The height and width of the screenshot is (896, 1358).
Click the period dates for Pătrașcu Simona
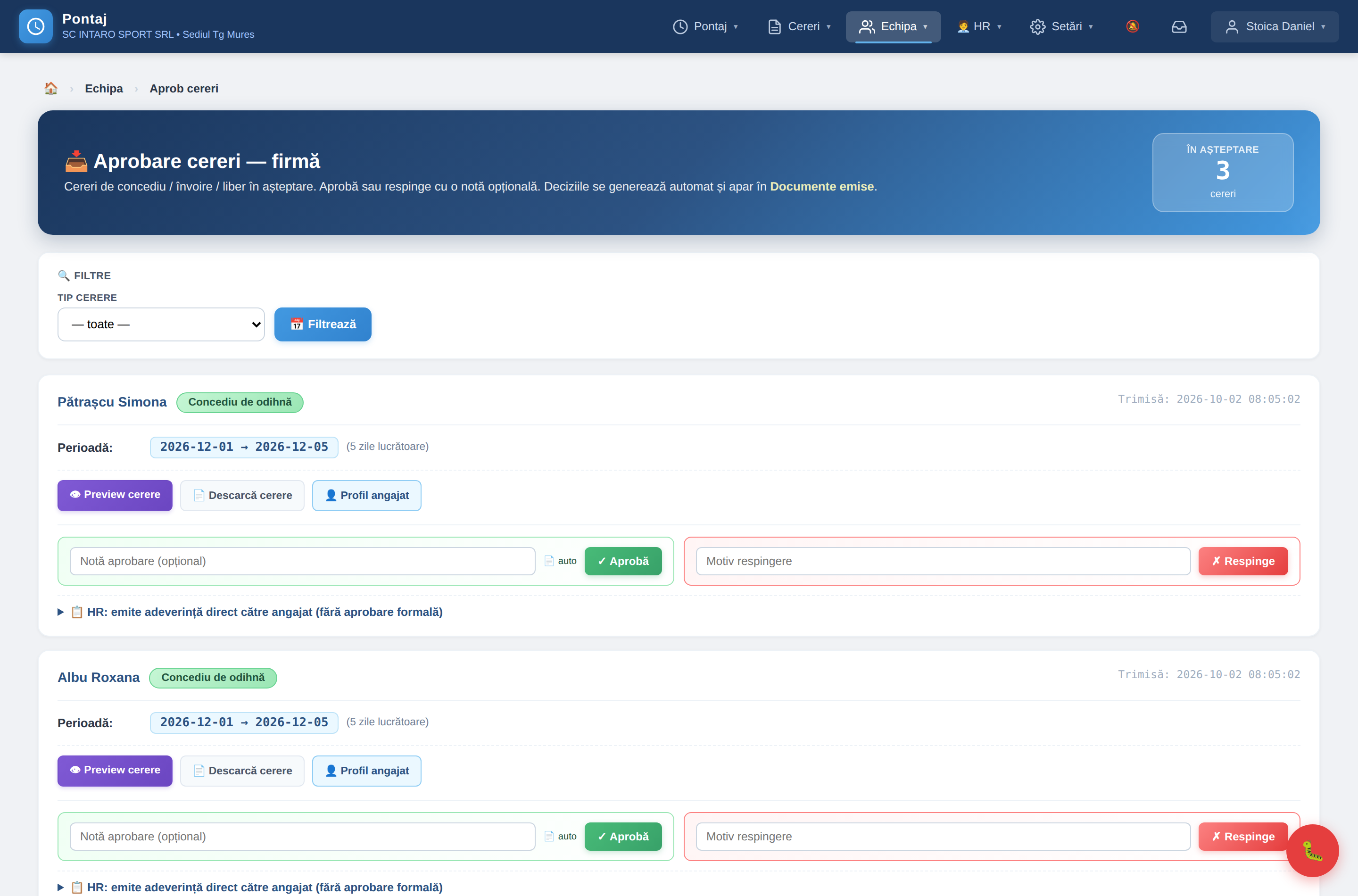pyautogui.click(x=244, y=447)
